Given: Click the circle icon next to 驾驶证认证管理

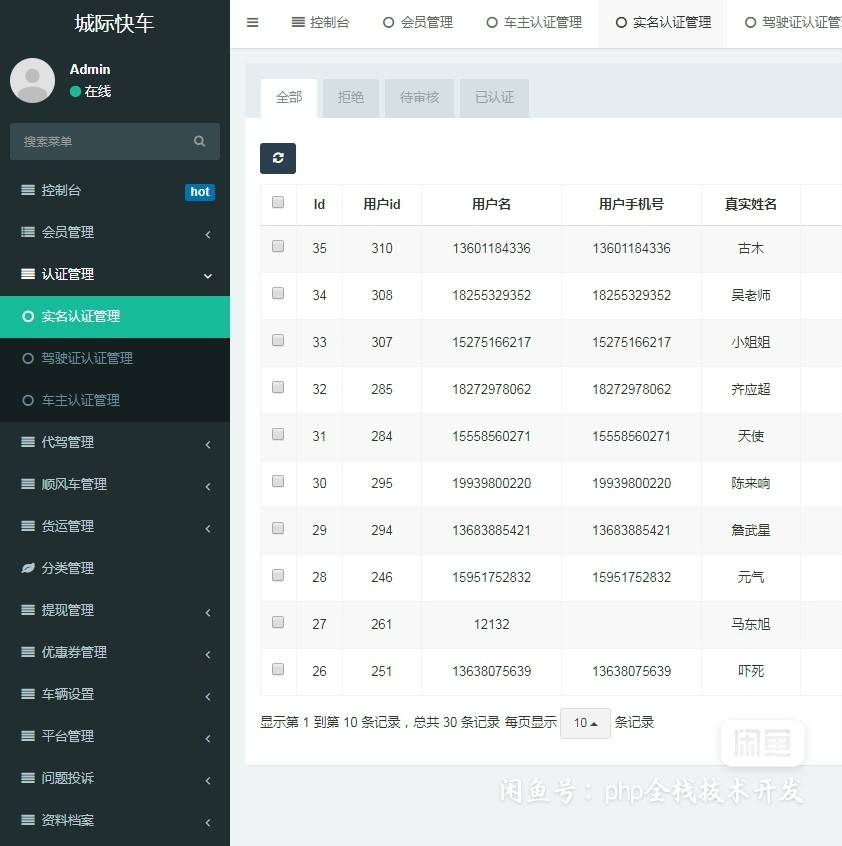Looking at the screenshot, I should (28, 358).
